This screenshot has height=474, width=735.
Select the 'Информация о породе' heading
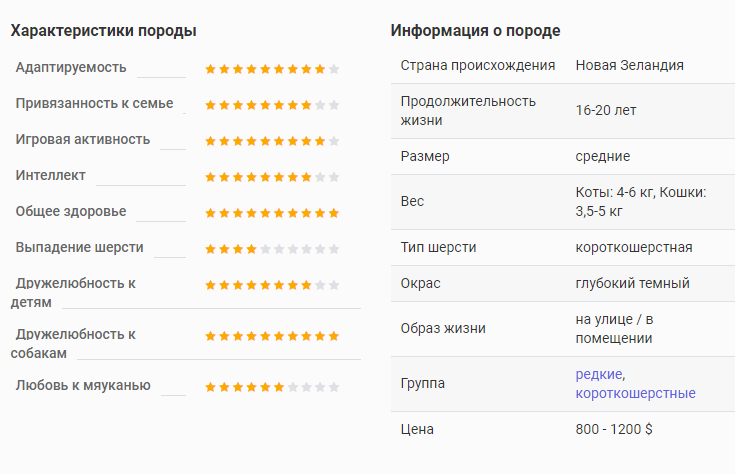tap(475, 31)
